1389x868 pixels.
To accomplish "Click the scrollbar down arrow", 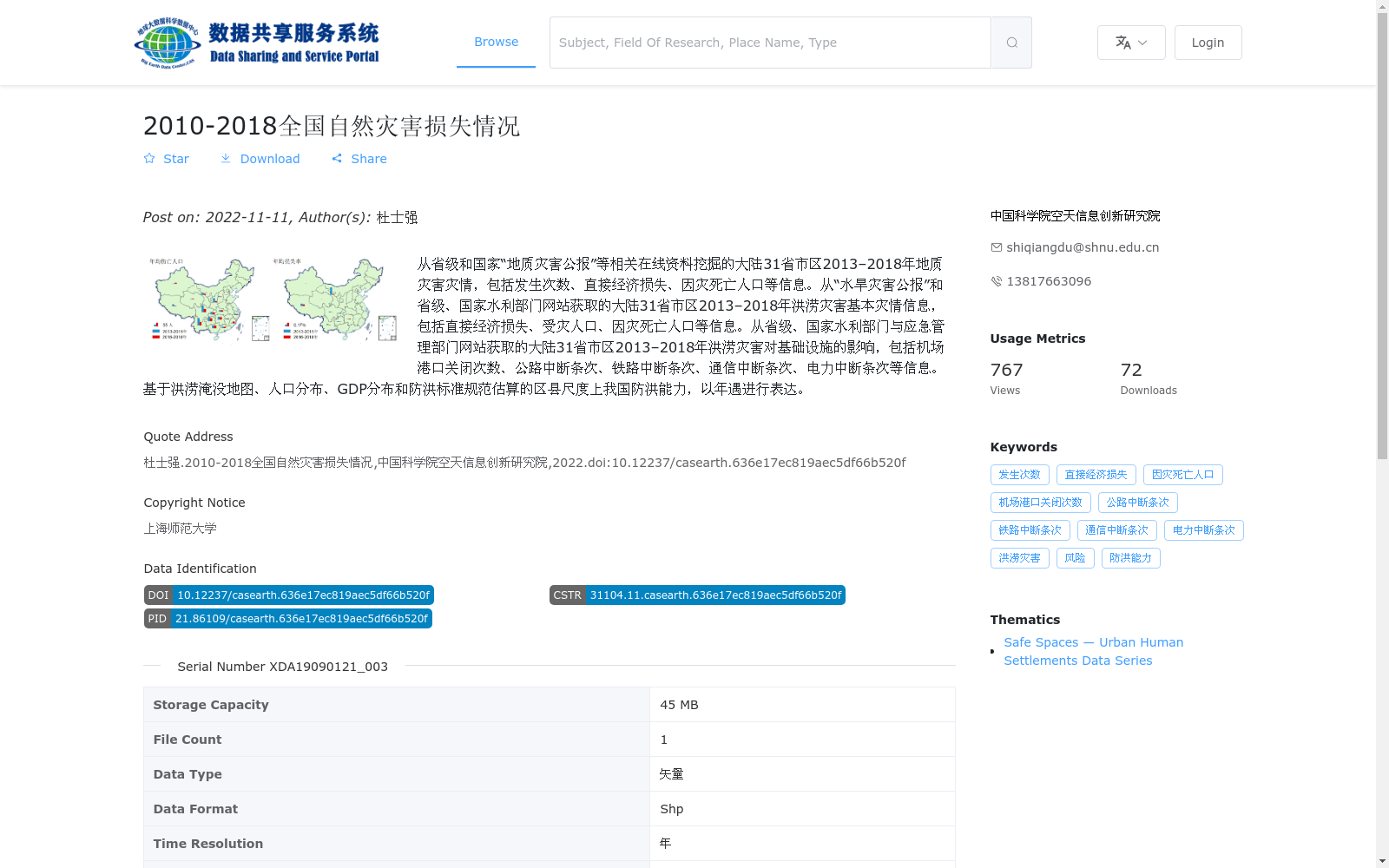I will [x=1382, y=861].
